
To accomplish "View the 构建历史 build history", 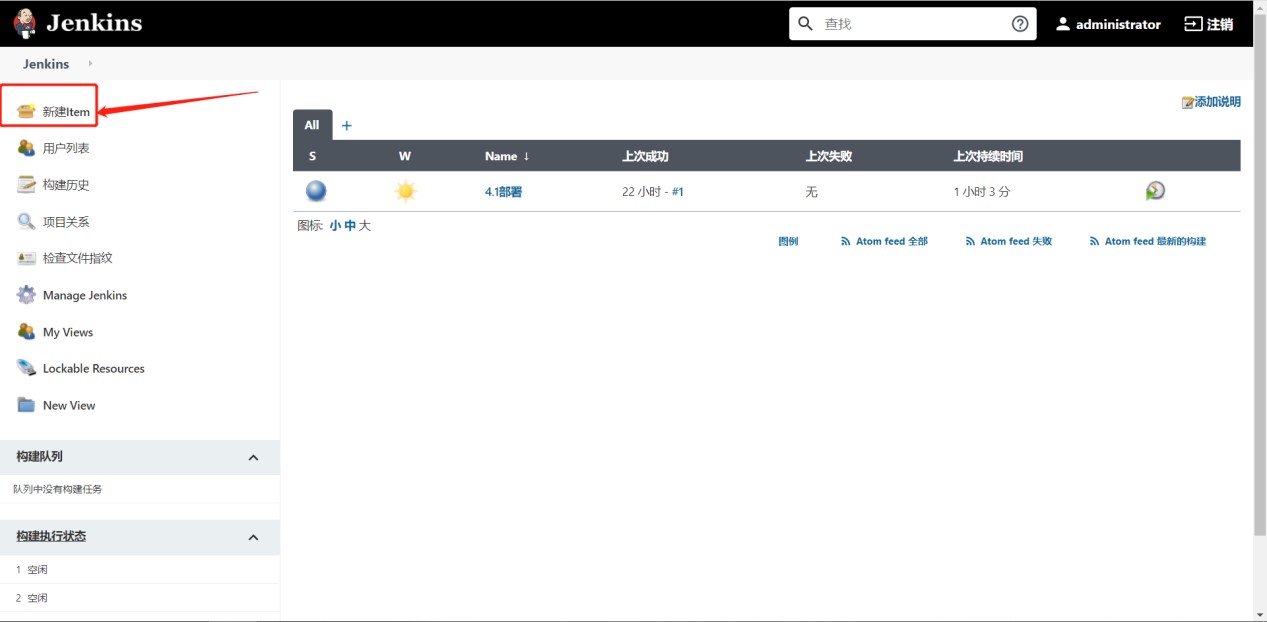I will (63, 184).
